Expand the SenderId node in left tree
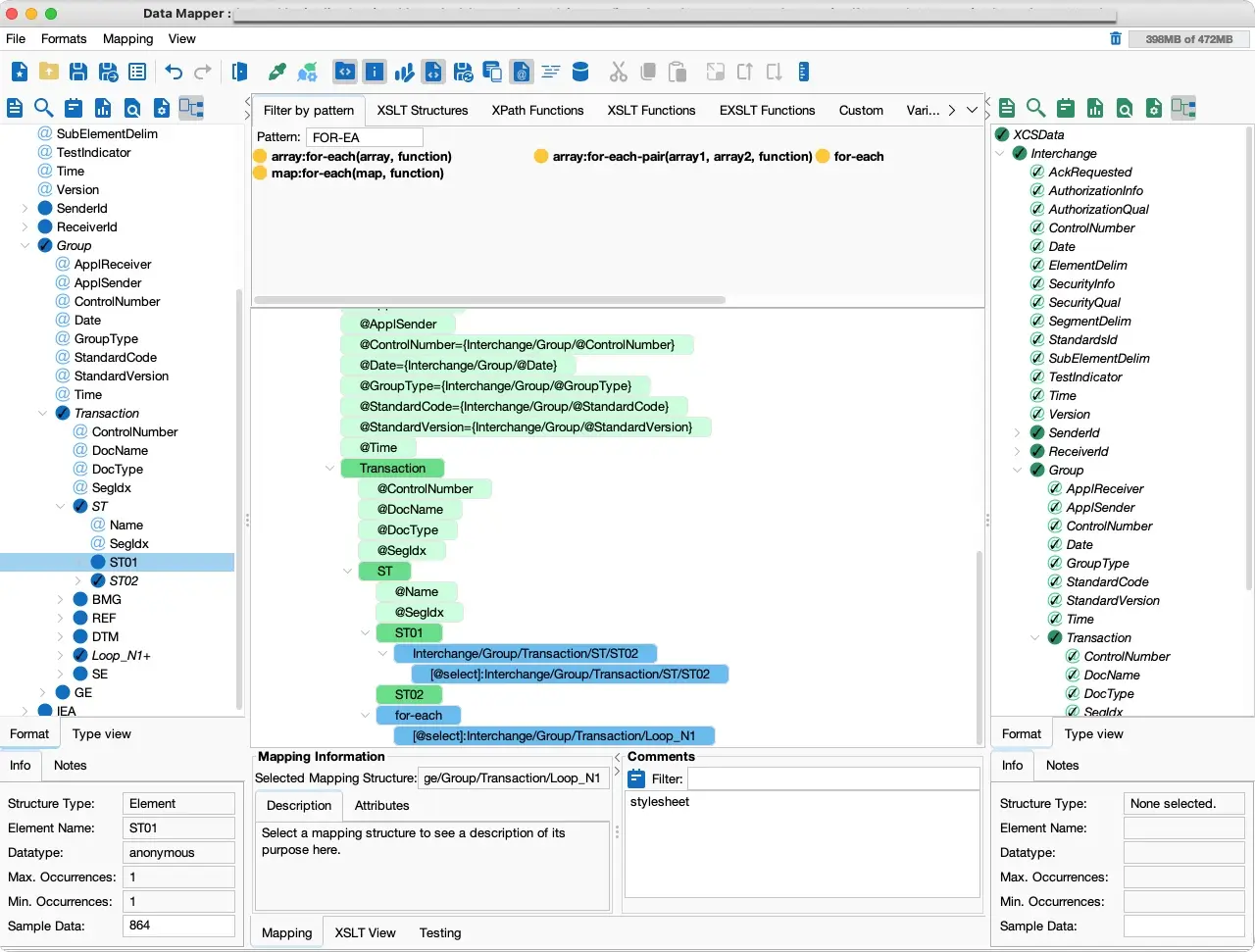 pos(25,208)
